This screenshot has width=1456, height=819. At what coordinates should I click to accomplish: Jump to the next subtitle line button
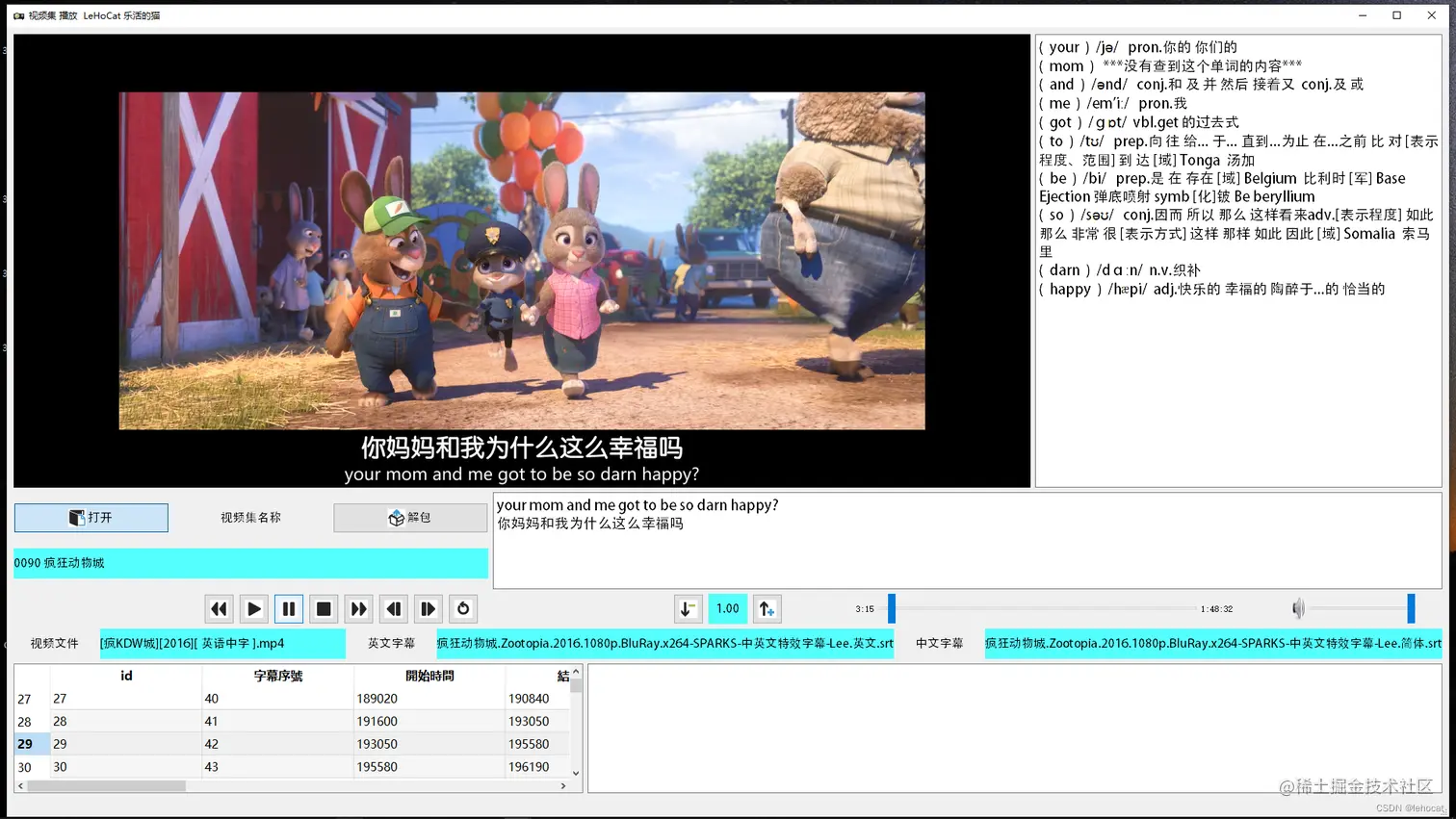point(428,608)
